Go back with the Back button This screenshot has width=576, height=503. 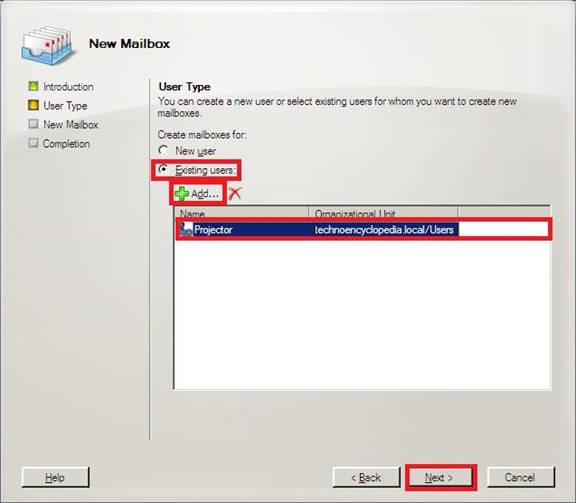[366, 477]
